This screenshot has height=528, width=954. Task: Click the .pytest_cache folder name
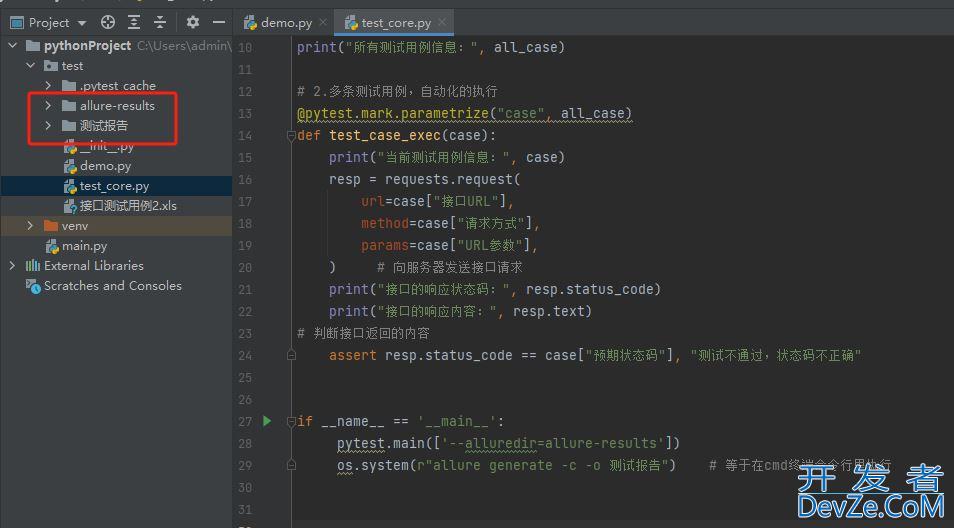[x=117, y=86]
